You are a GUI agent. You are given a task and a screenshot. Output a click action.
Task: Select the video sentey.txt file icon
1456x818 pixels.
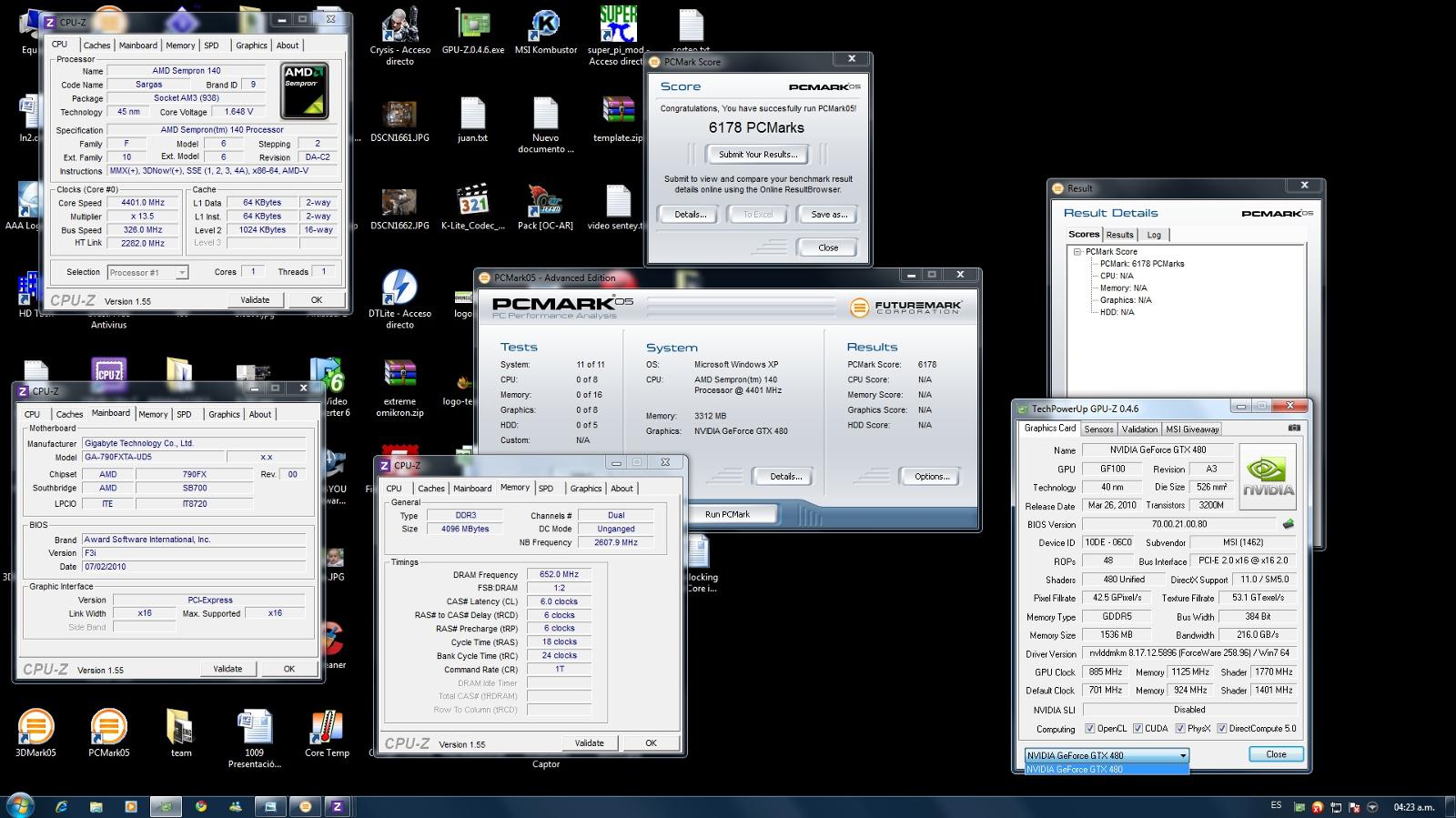click(618, 207)
